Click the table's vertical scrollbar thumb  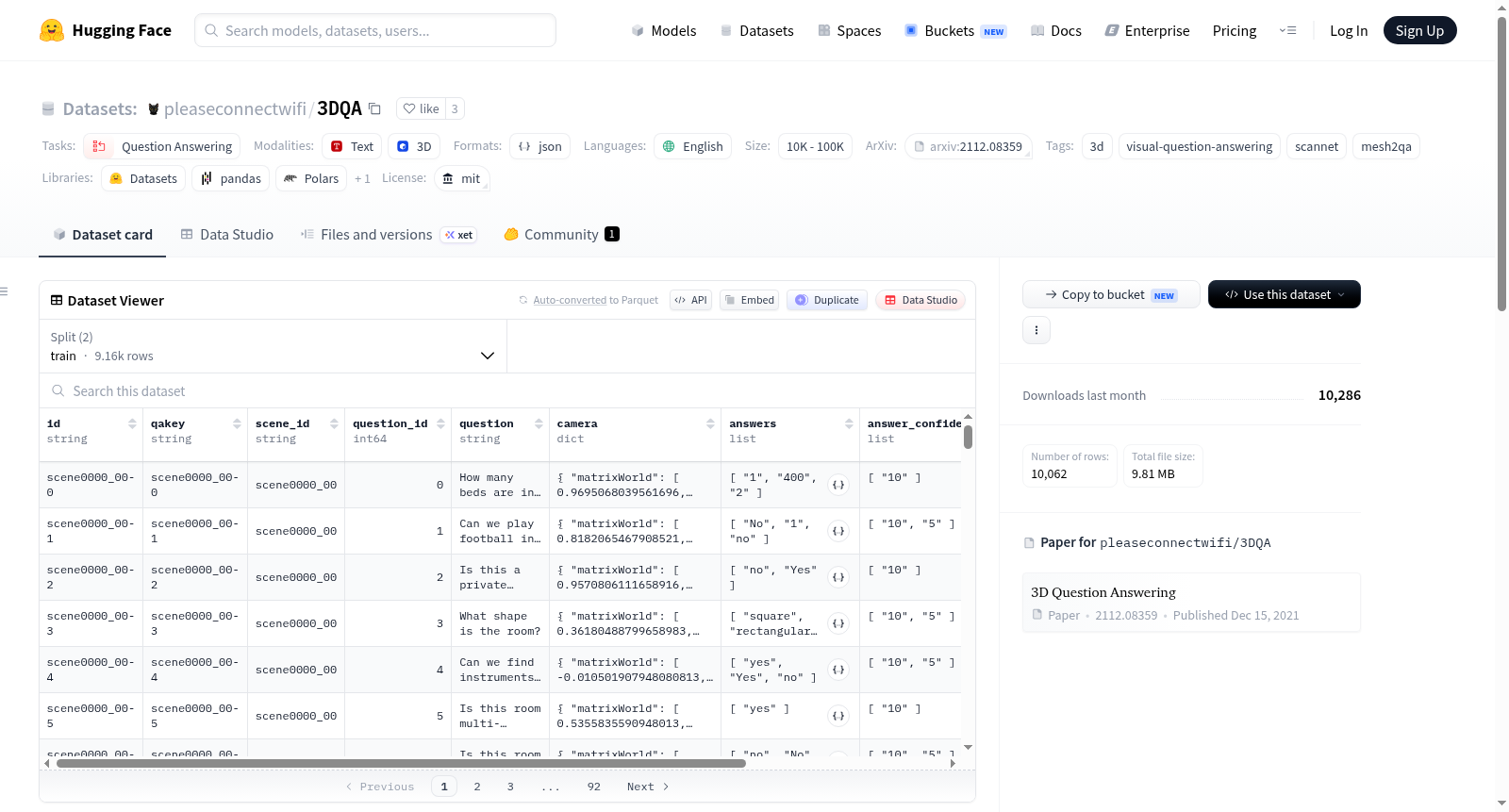[968, 438]
